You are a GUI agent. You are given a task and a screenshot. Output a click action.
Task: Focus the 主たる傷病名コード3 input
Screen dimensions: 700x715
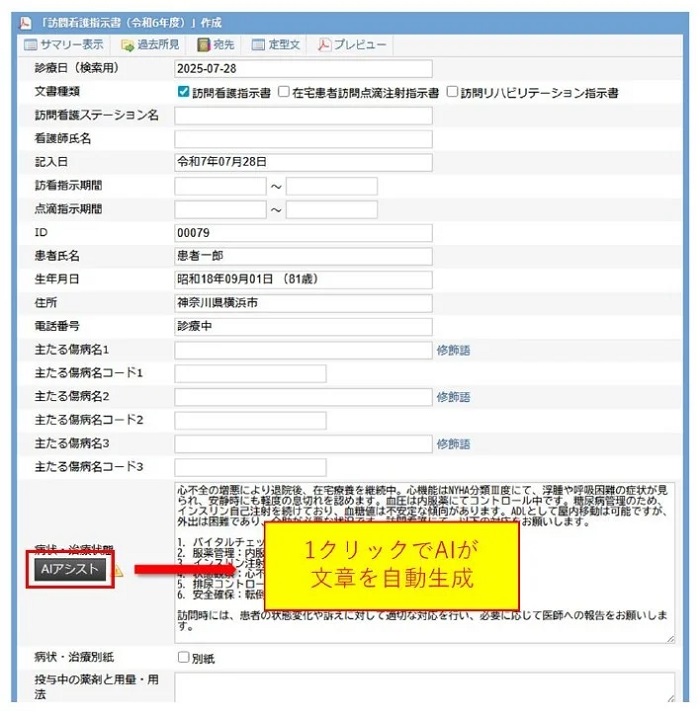click(250, 467)
